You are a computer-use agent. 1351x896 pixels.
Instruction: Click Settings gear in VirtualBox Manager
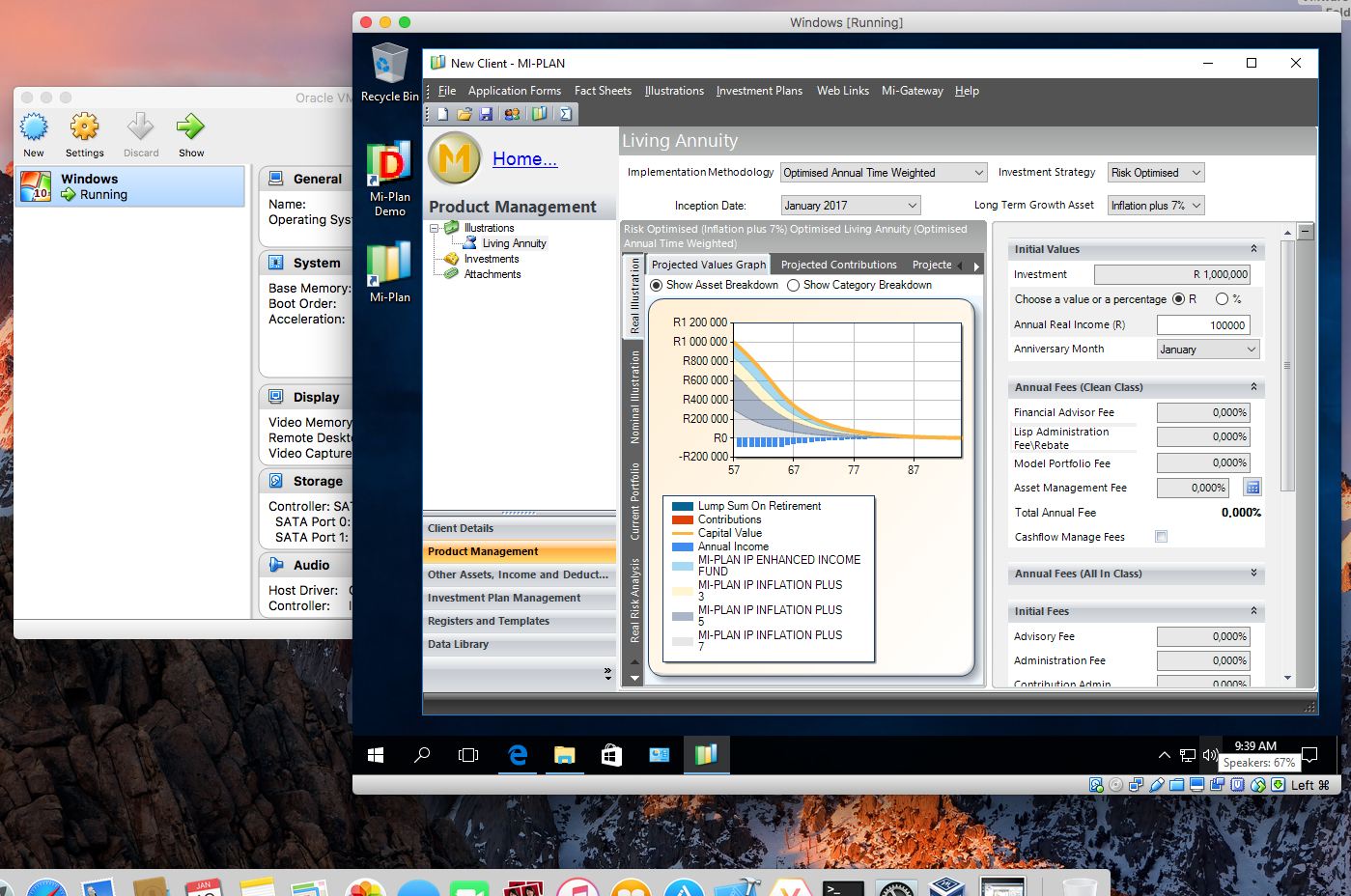click(x=85, y=134)
